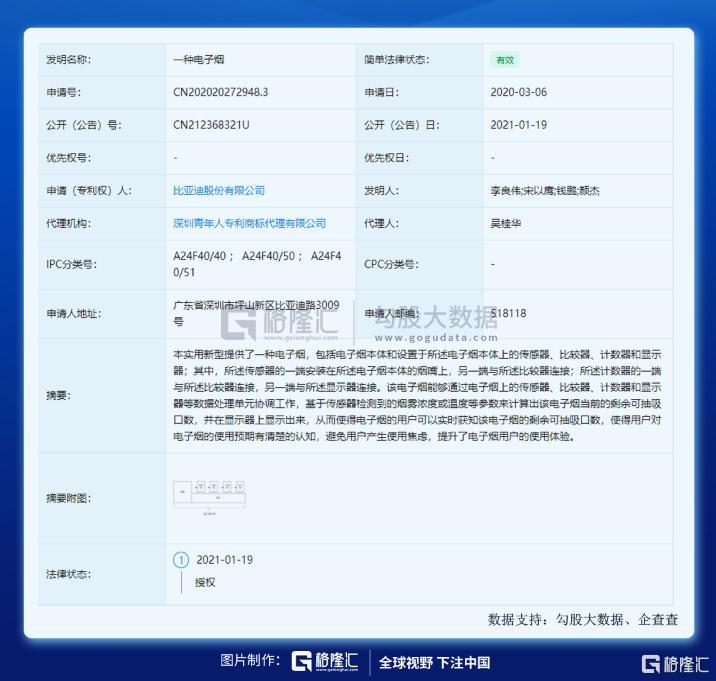Select publication number CN212368321U
The width and height of the screenshot is (716, 681).
(211, 125)
